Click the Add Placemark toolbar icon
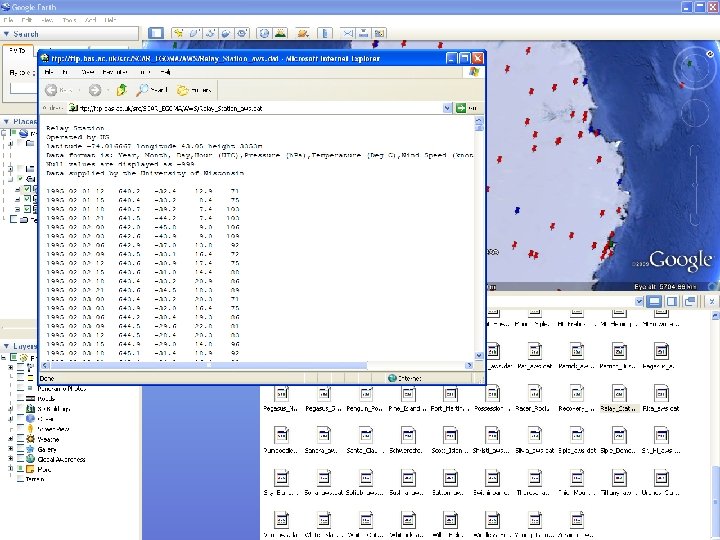The width and height of the screenshot is (720, 540). tap(177, 34)
